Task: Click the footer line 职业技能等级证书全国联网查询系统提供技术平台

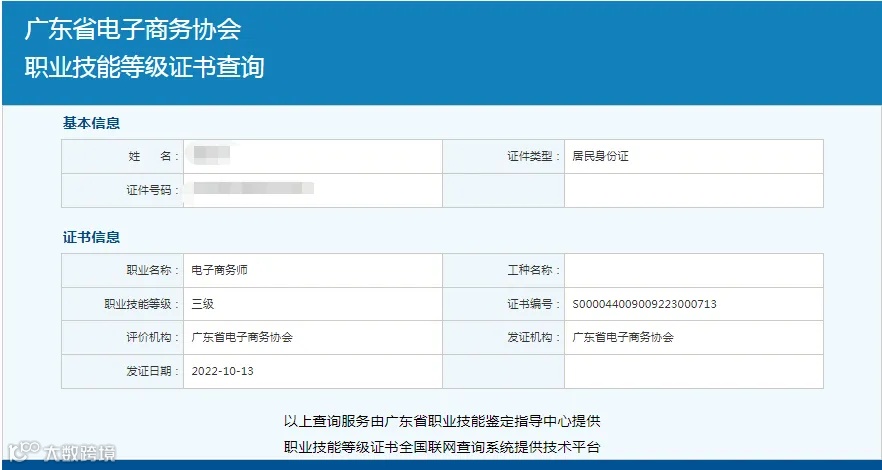Action: pos(442,448)
